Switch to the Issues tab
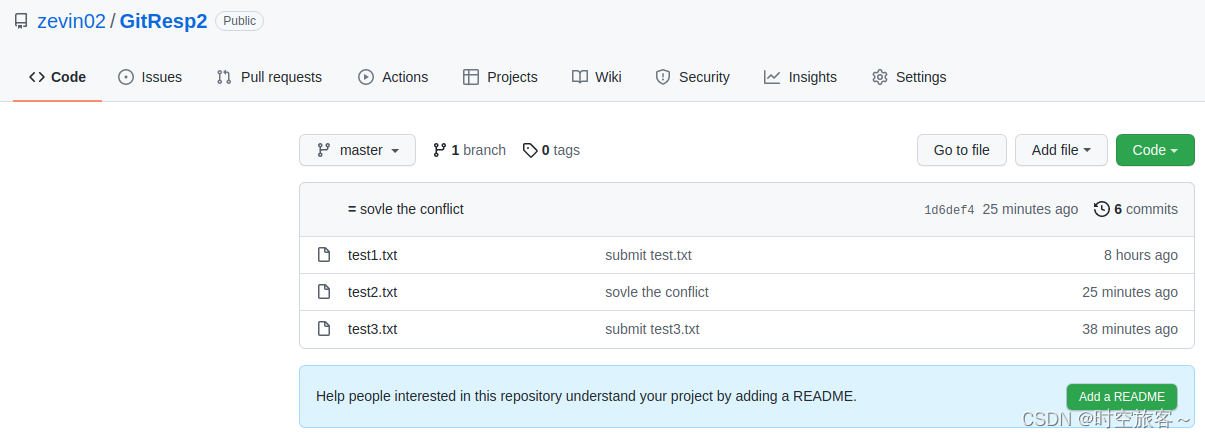Viewport: 1205px width, 438px height. [x=150, y=77]
